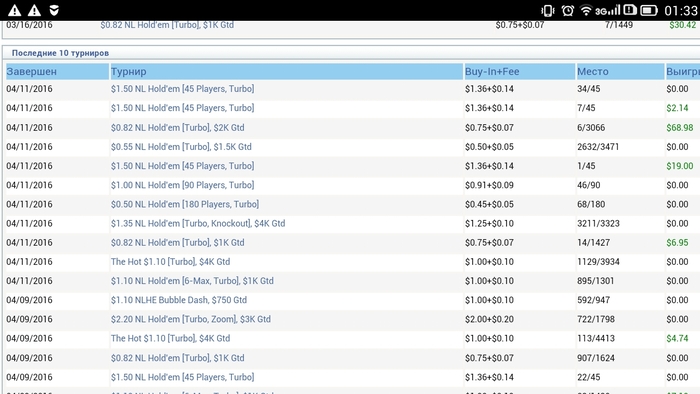Image resolution: width=700 pixels, height=394 pixels.
Task: Select the $1.25+$0.10 buy-in cell
Action: (489, 224)
